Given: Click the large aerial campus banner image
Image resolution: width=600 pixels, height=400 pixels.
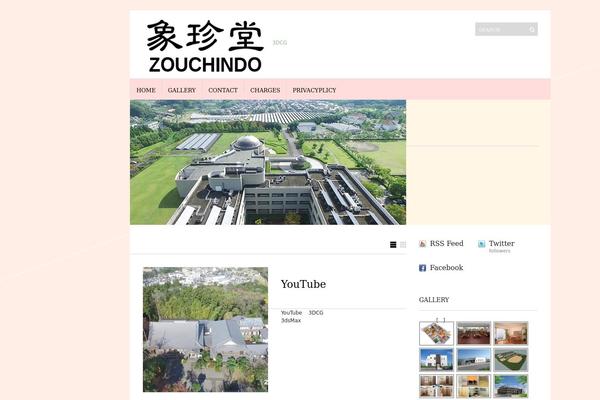Looking at the screenshot, I should (268, 162).
